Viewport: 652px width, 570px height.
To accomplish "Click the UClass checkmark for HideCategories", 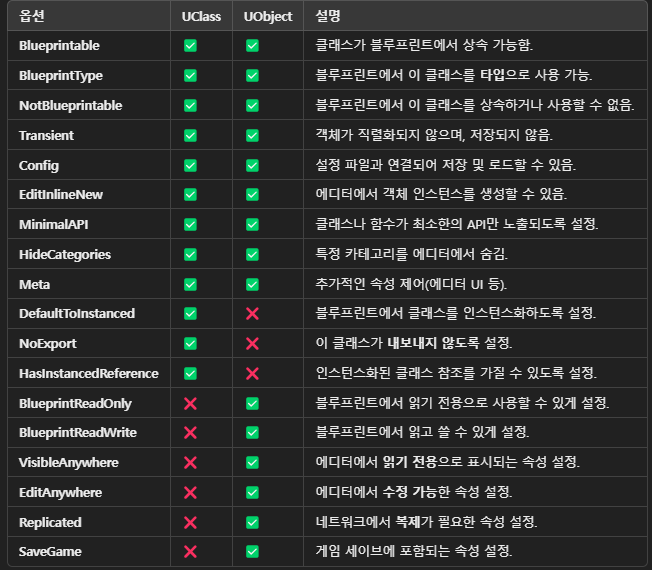I will point(190,254).
